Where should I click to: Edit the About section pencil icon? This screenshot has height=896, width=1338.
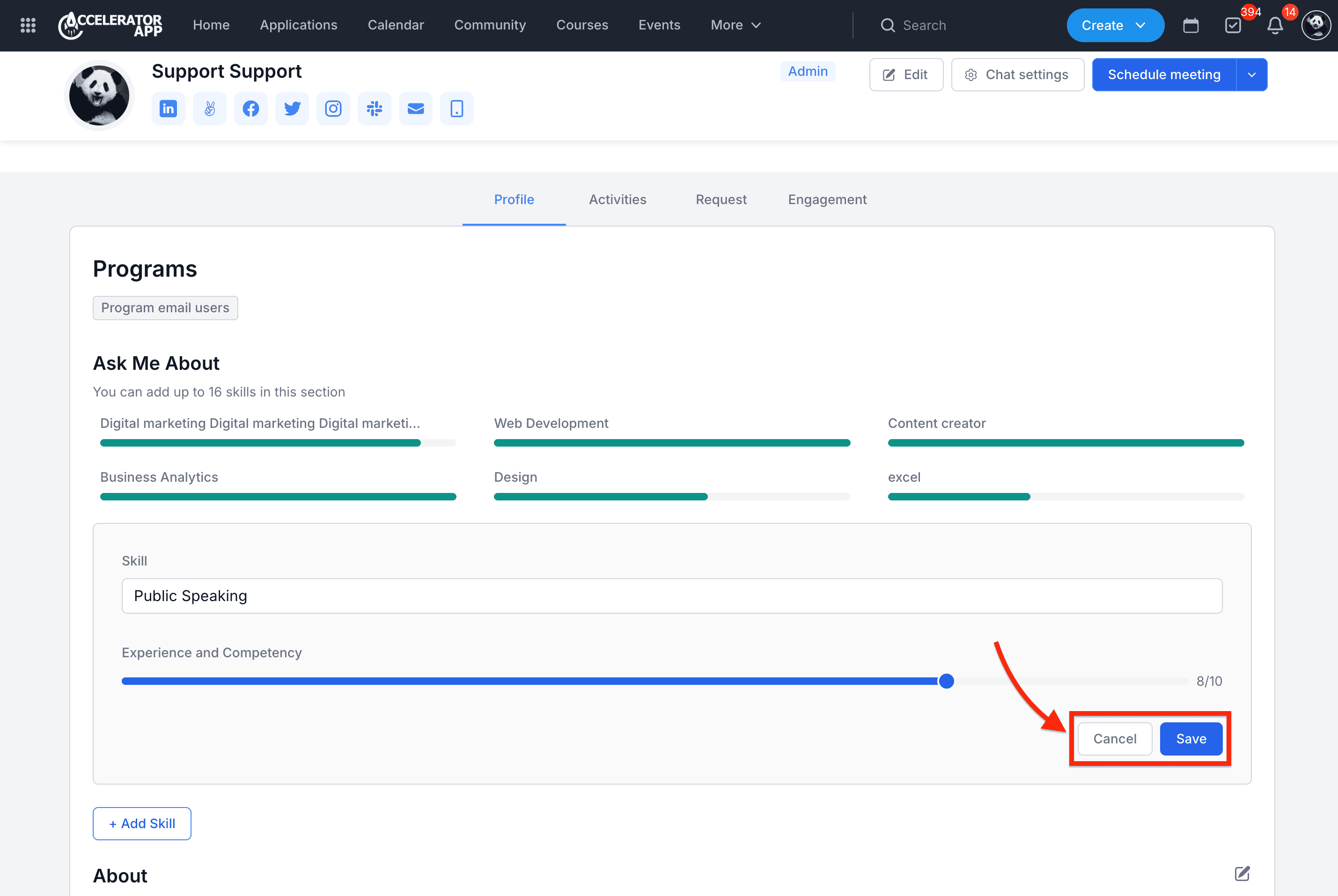click(x=1242, y=874)
